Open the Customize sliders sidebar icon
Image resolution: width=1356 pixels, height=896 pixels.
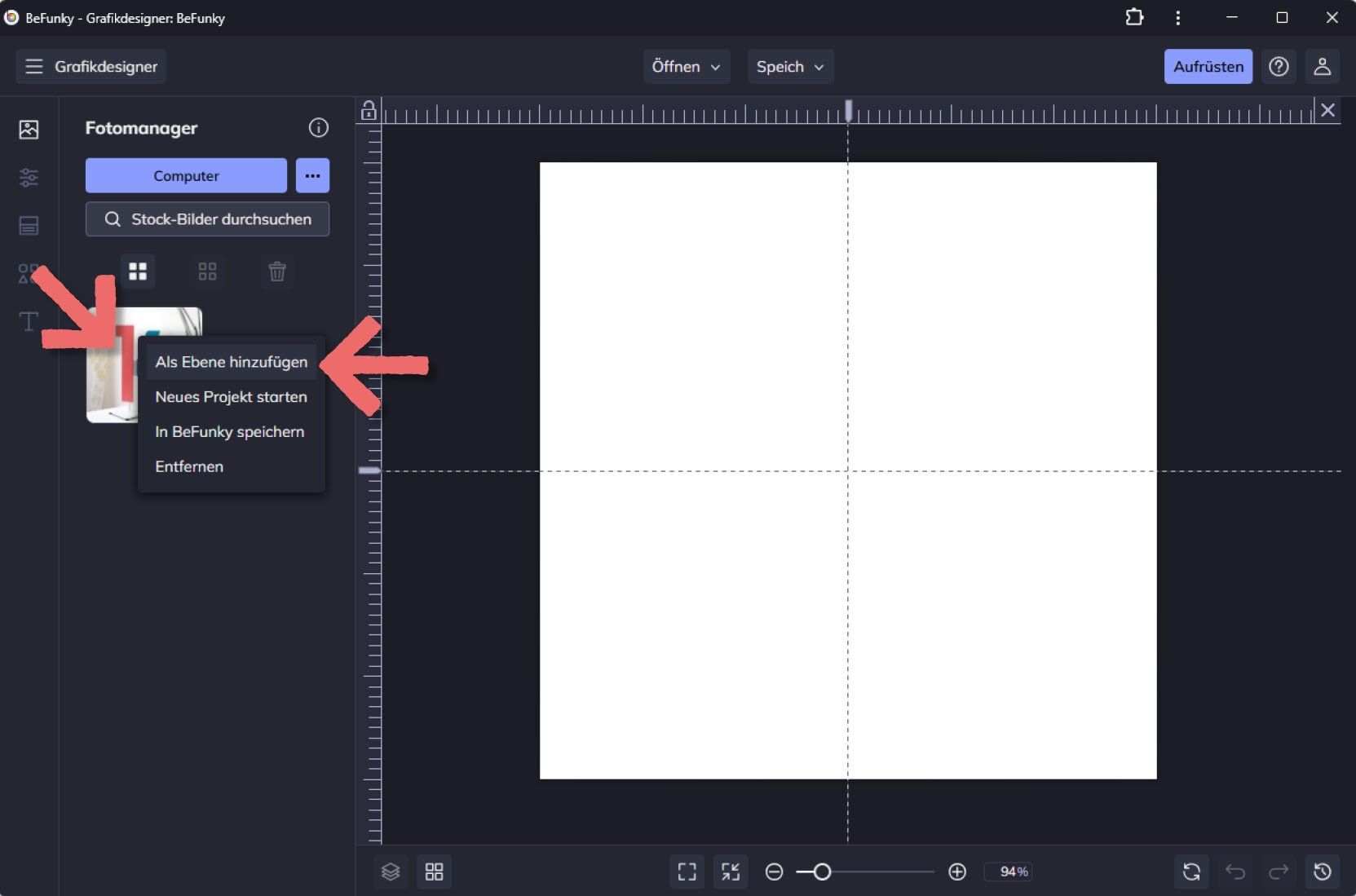click(x=29, y=177)
